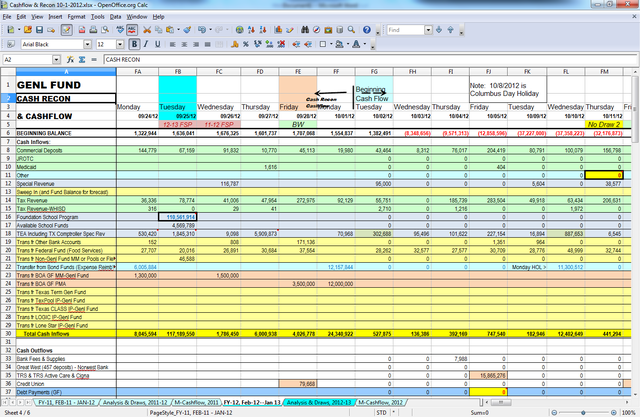Toggle Underline formatting
640x417 pixels.
(x=158, y=44)
